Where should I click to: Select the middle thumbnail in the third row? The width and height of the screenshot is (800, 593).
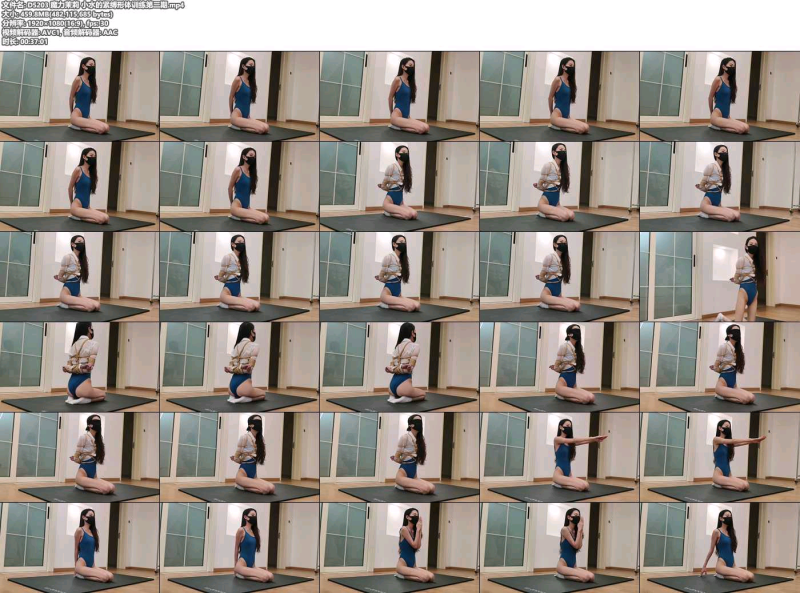coord(399,277)
